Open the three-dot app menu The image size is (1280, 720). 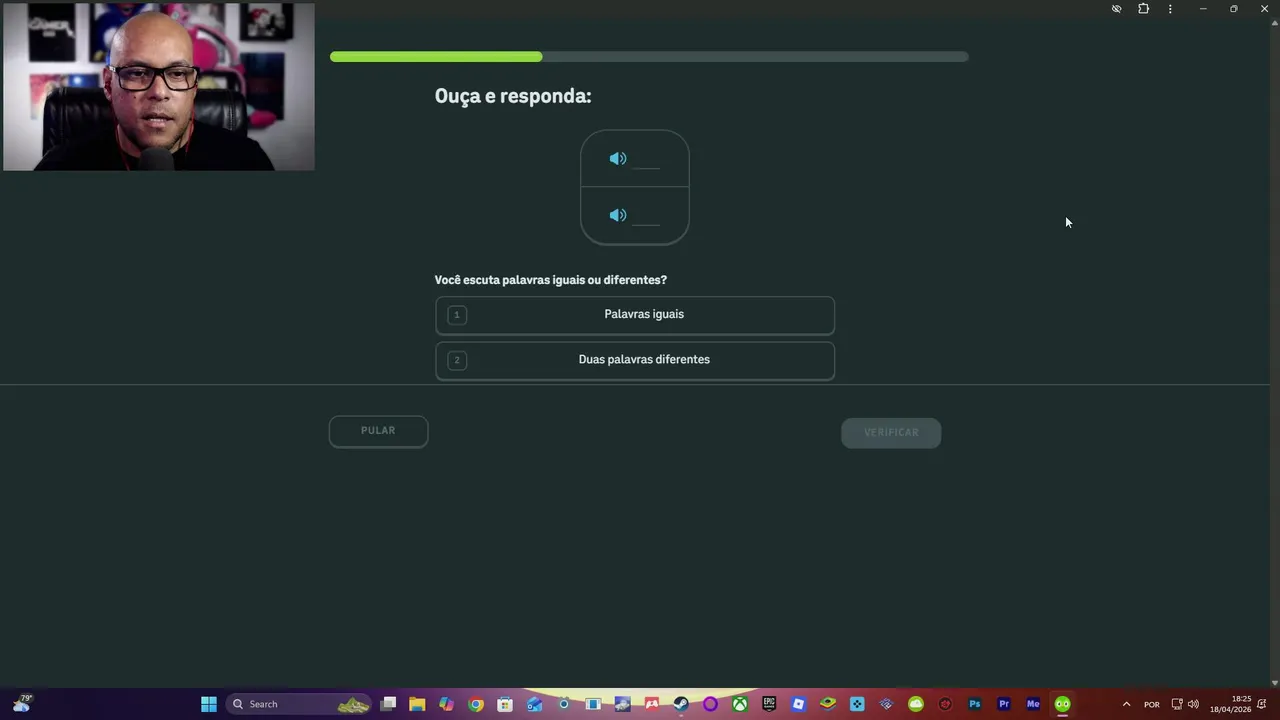pos(1170,9)
